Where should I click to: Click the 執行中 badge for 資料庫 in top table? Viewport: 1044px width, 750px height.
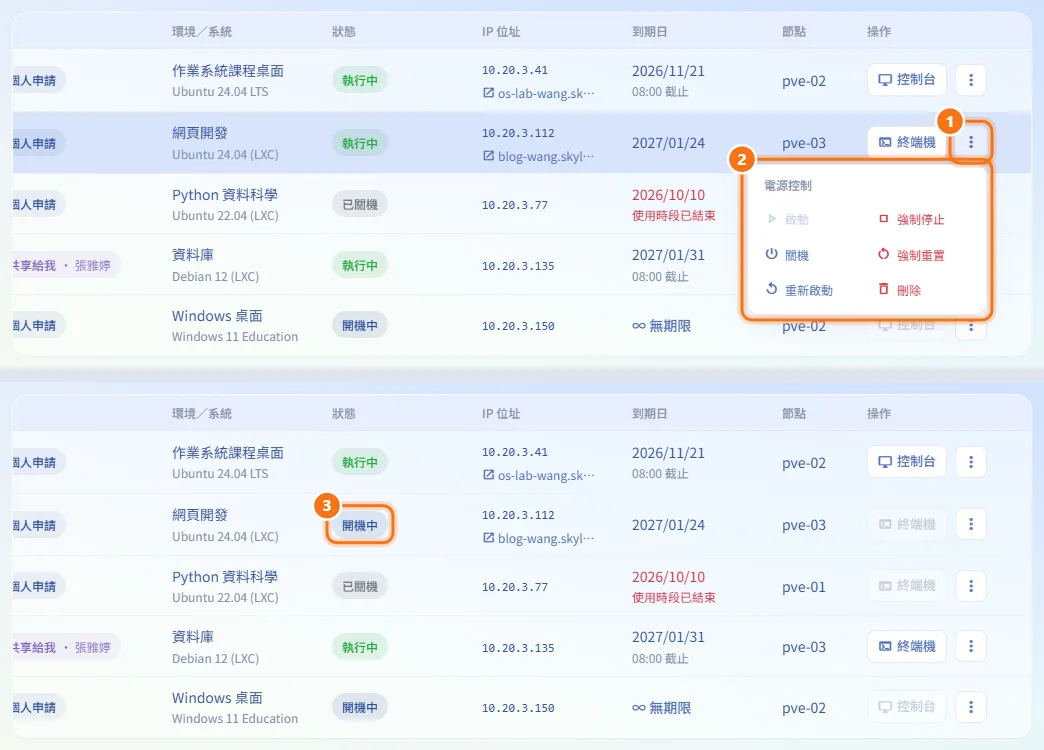coord(360,265)
